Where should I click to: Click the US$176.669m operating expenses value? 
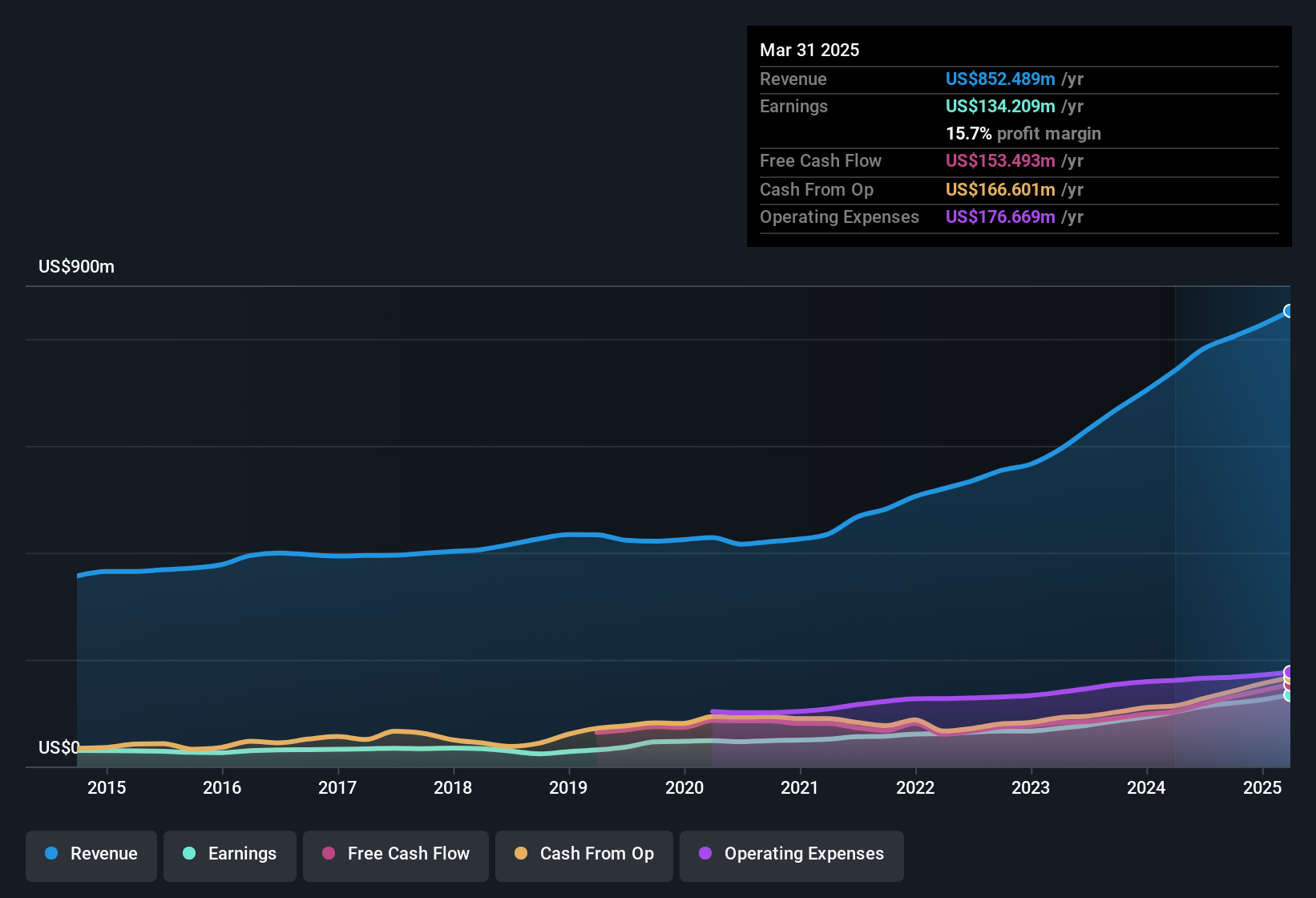point(1000,217)
